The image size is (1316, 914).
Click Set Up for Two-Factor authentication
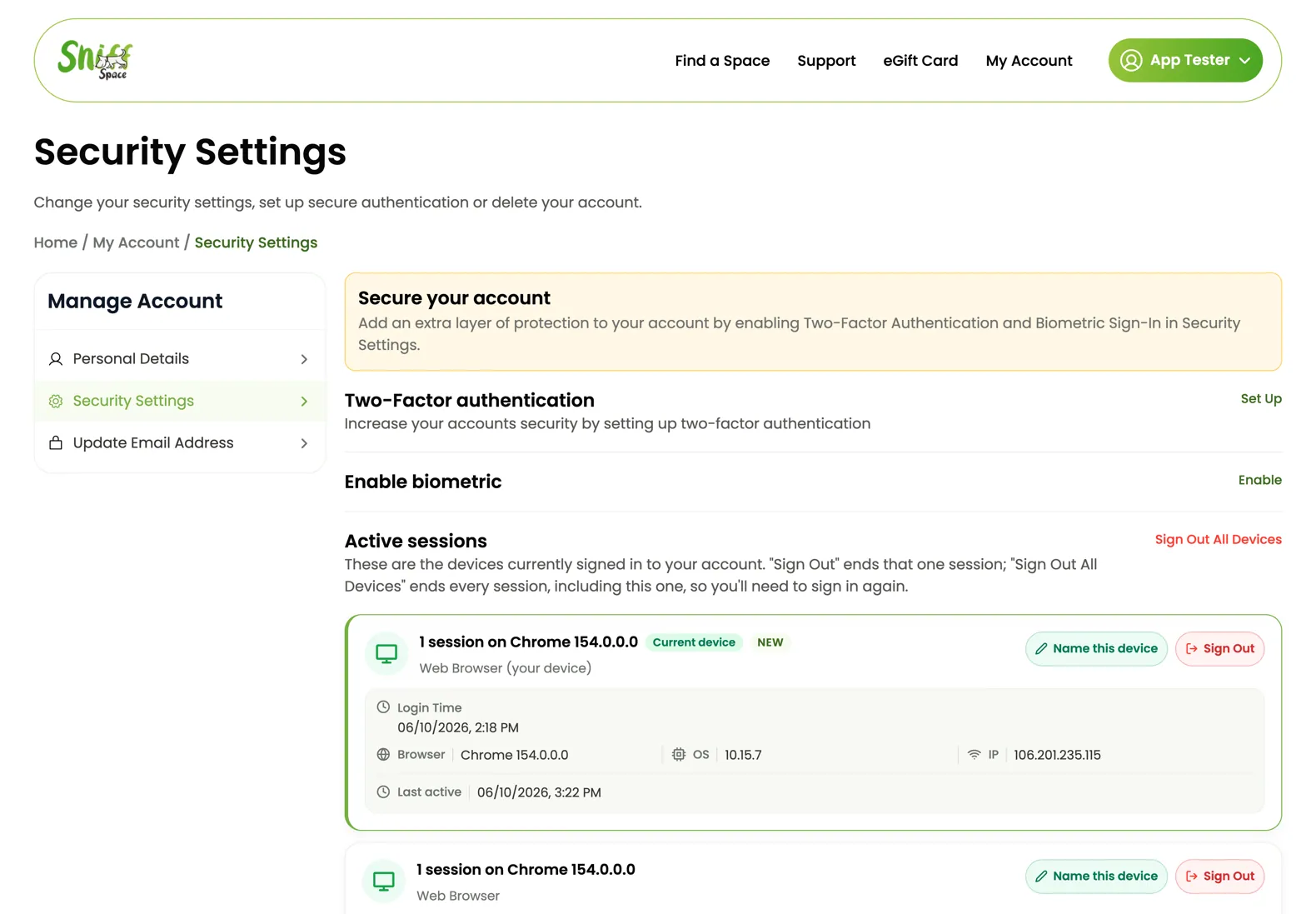pyautogui.click(x=1261, y=399)
